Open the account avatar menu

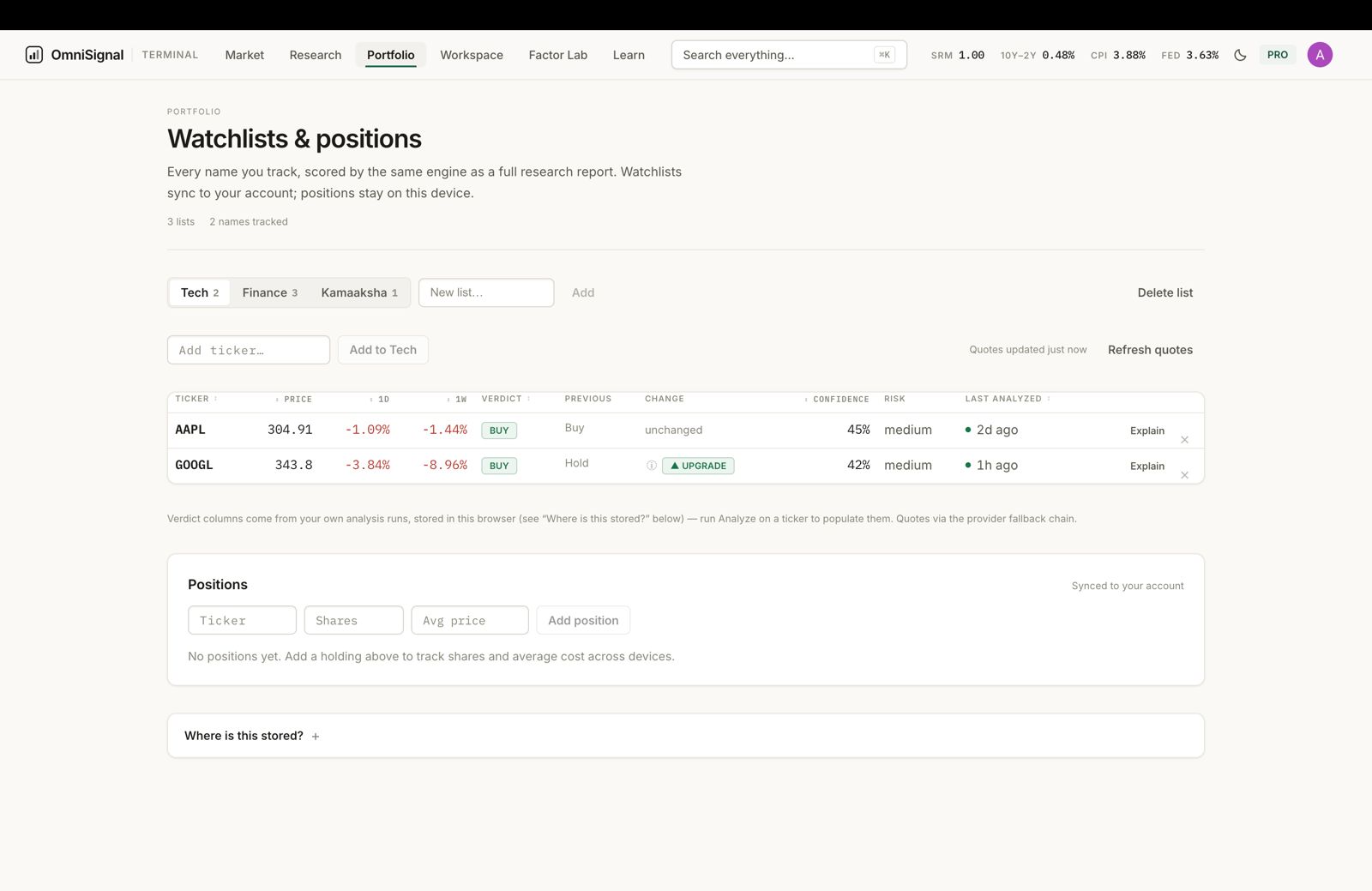1320,55
